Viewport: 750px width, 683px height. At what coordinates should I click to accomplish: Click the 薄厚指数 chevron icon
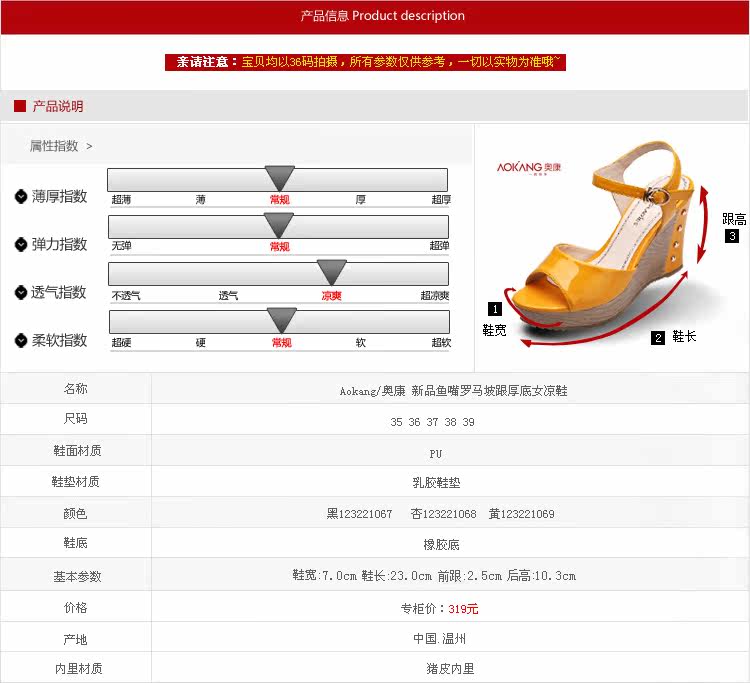pos(21,197)
